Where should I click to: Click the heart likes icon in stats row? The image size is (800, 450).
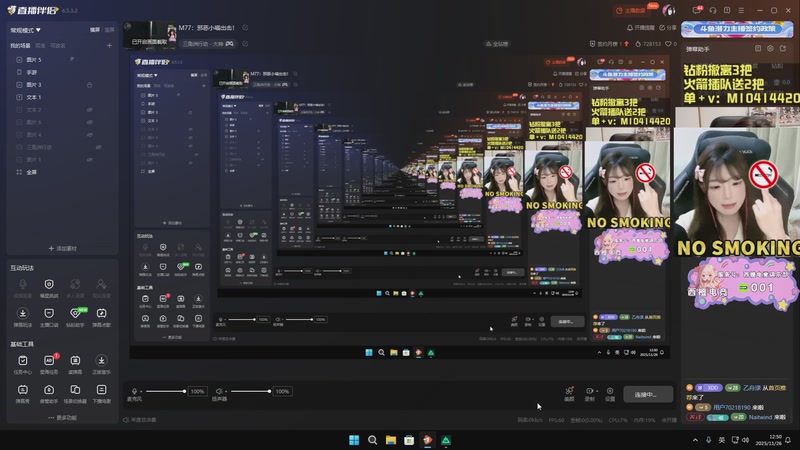click(x=668, y=44)
